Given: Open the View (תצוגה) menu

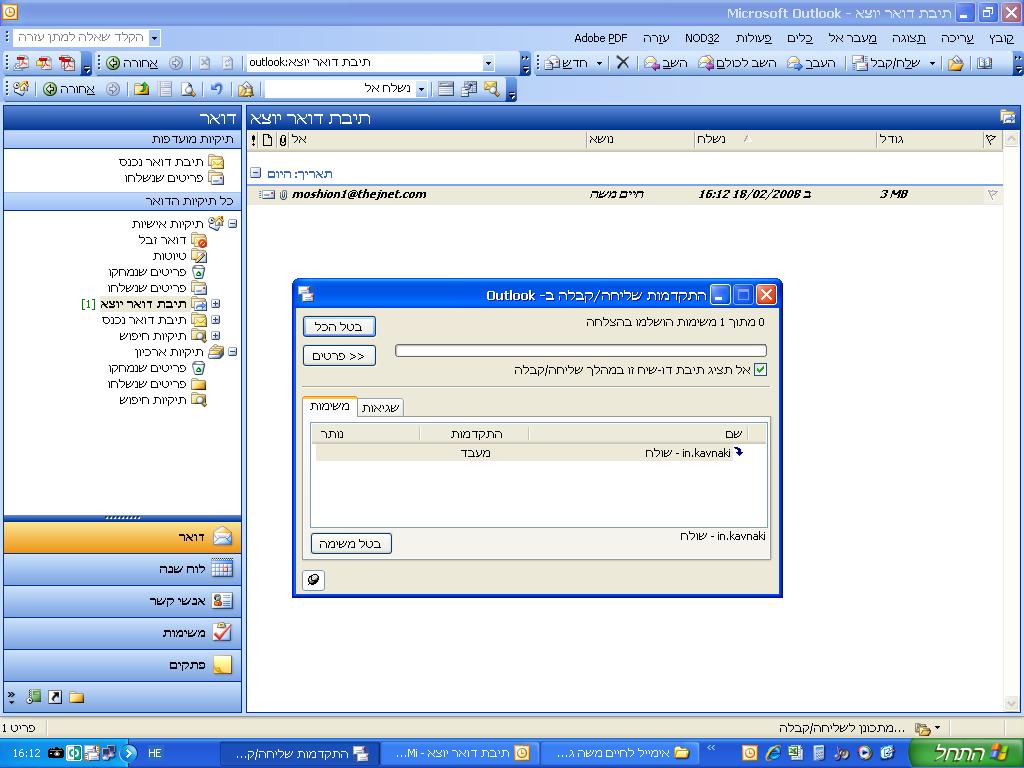Looking at the screenshot, I should [x=908, y=38].
